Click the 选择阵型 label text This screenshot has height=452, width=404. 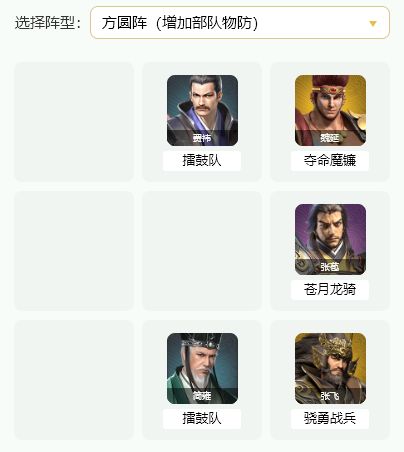click(x=48, y=23)
